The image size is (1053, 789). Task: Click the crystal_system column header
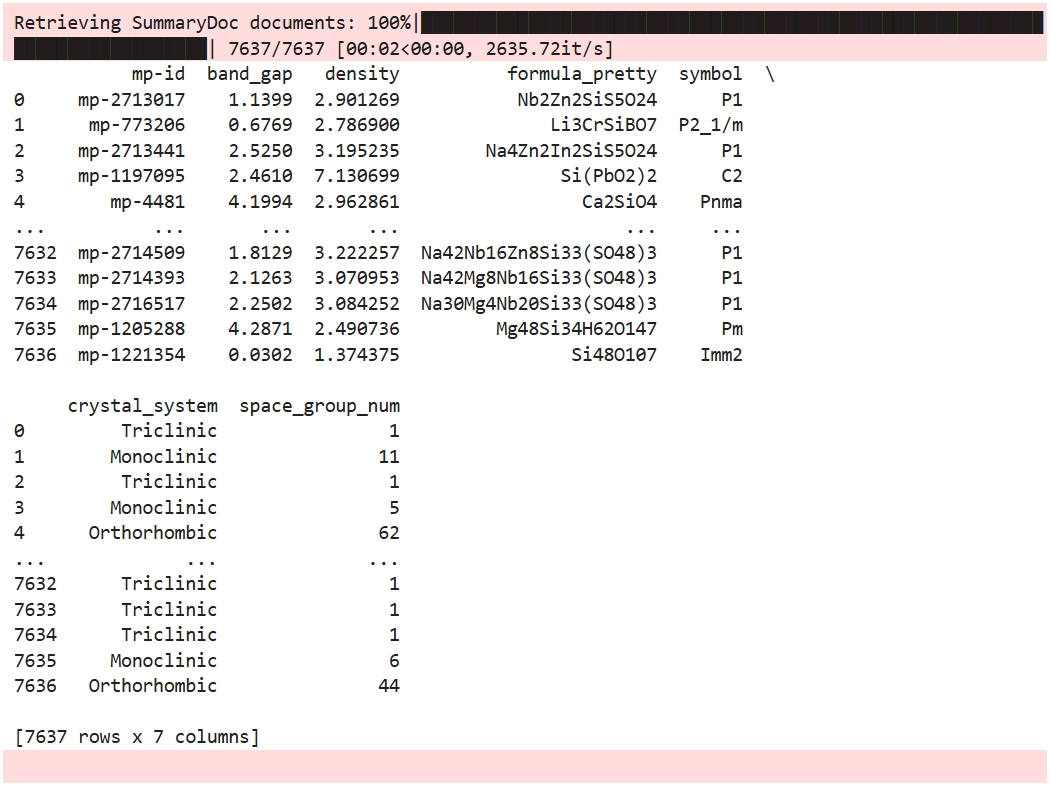143,405
